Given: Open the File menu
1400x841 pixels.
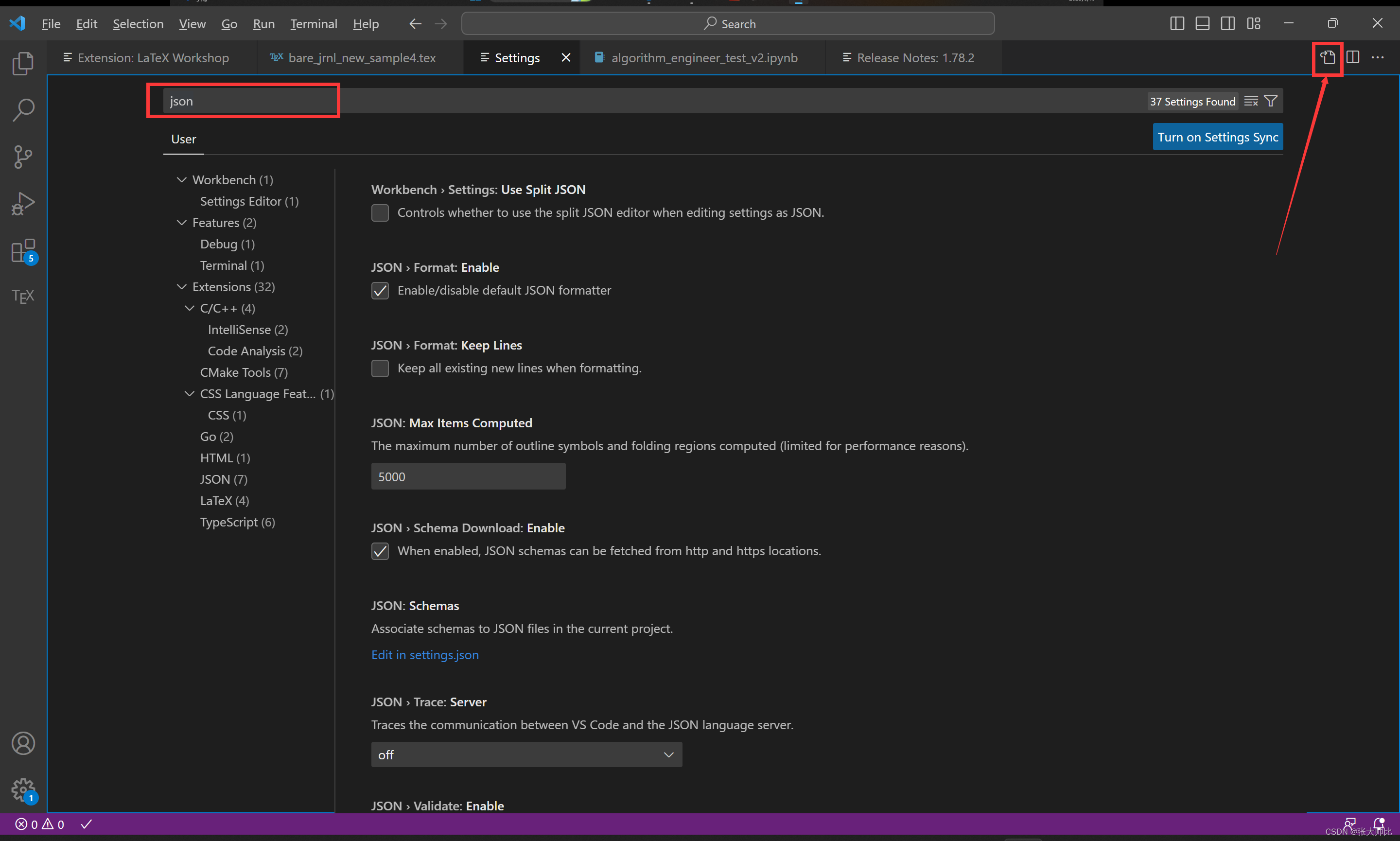Looking at the screenshot, I should click(x=51, y=24).
